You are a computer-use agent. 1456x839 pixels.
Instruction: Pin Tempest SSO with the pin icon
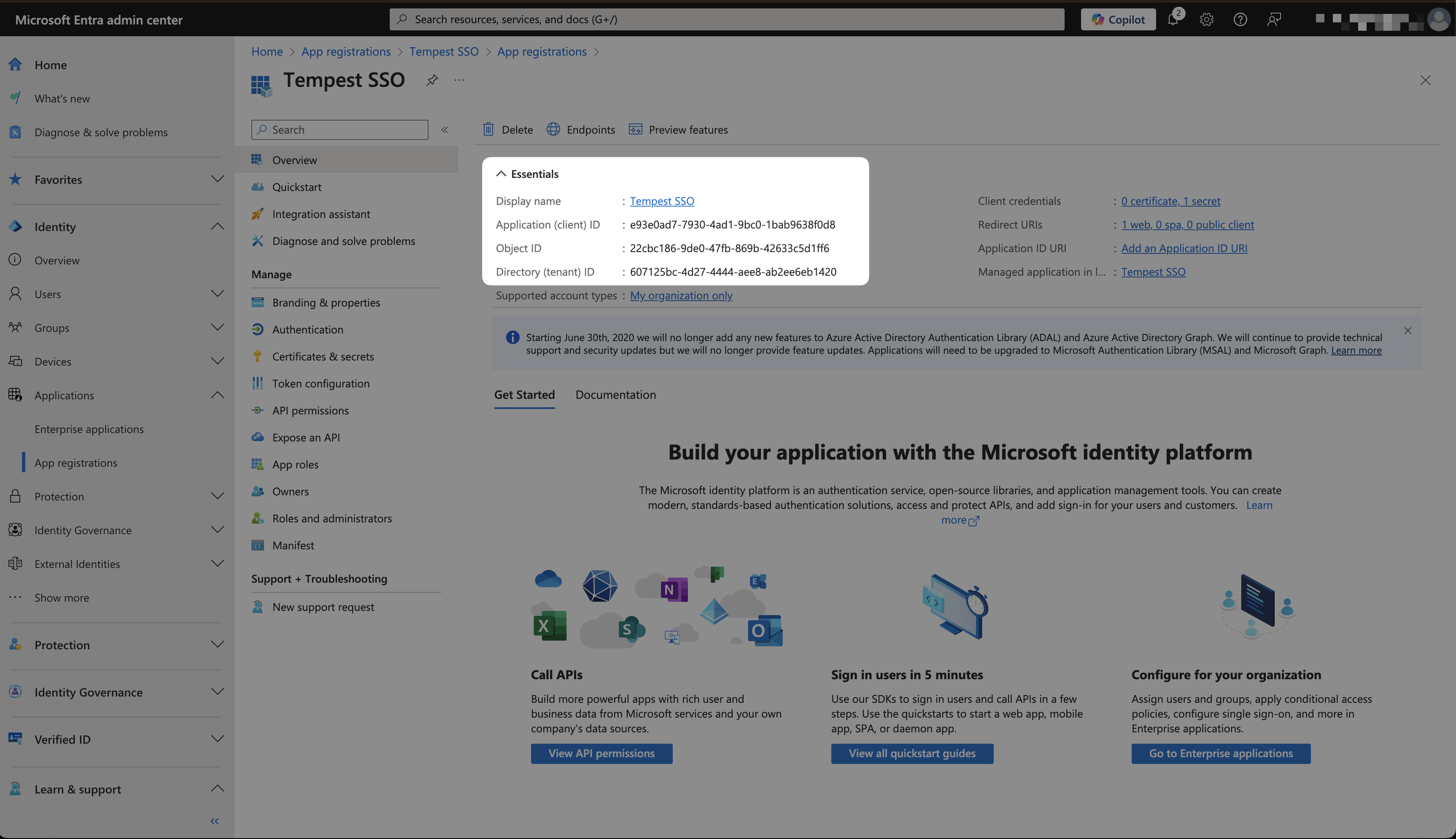432,80
